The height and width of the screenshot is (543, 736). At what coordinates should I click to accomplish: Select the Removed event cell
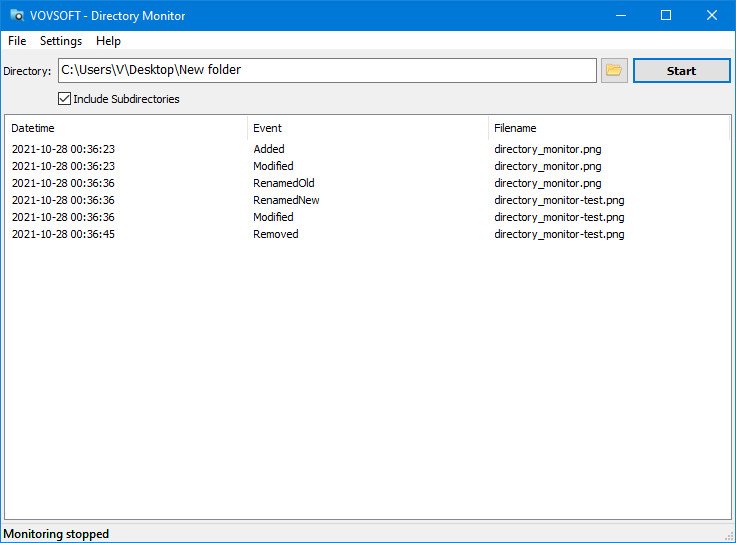click(276, 234)
